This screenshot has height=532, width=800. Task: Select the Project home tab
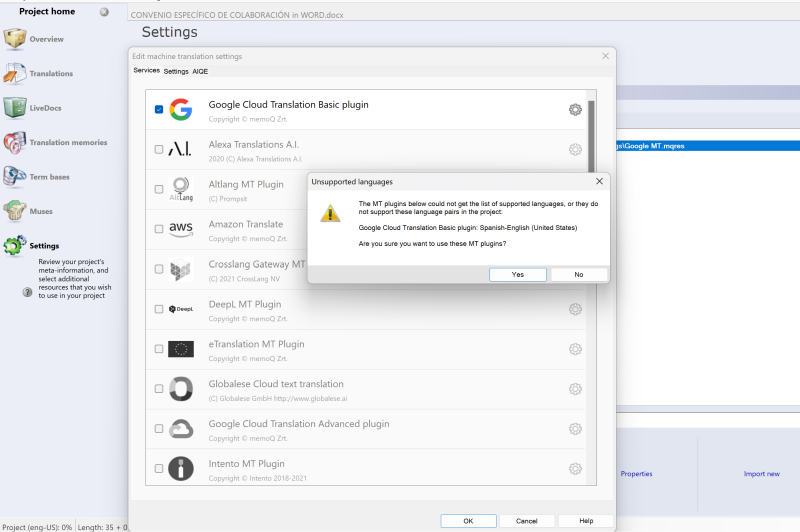(x=47, y=11)
